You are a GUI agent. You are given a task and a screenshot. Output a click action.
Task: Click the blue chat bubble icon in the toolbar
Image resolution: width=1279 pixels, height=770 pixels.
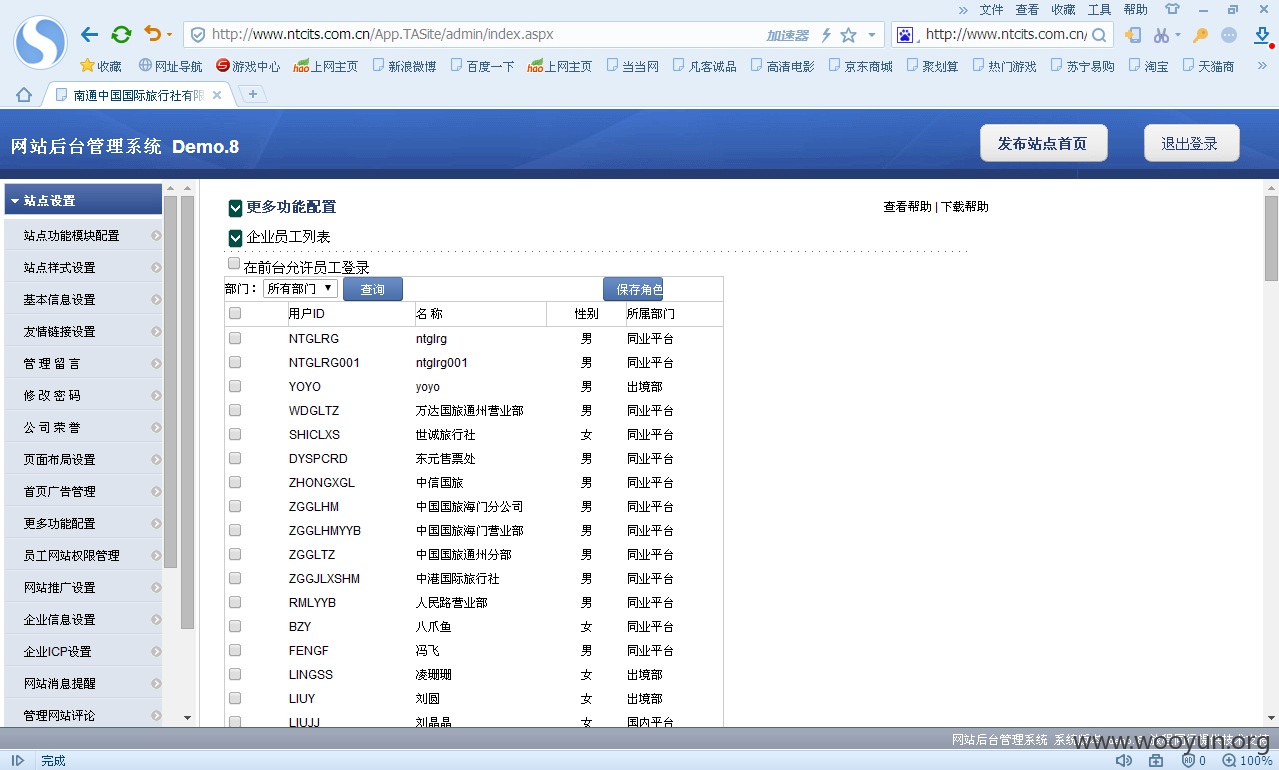coord(1230,35)
